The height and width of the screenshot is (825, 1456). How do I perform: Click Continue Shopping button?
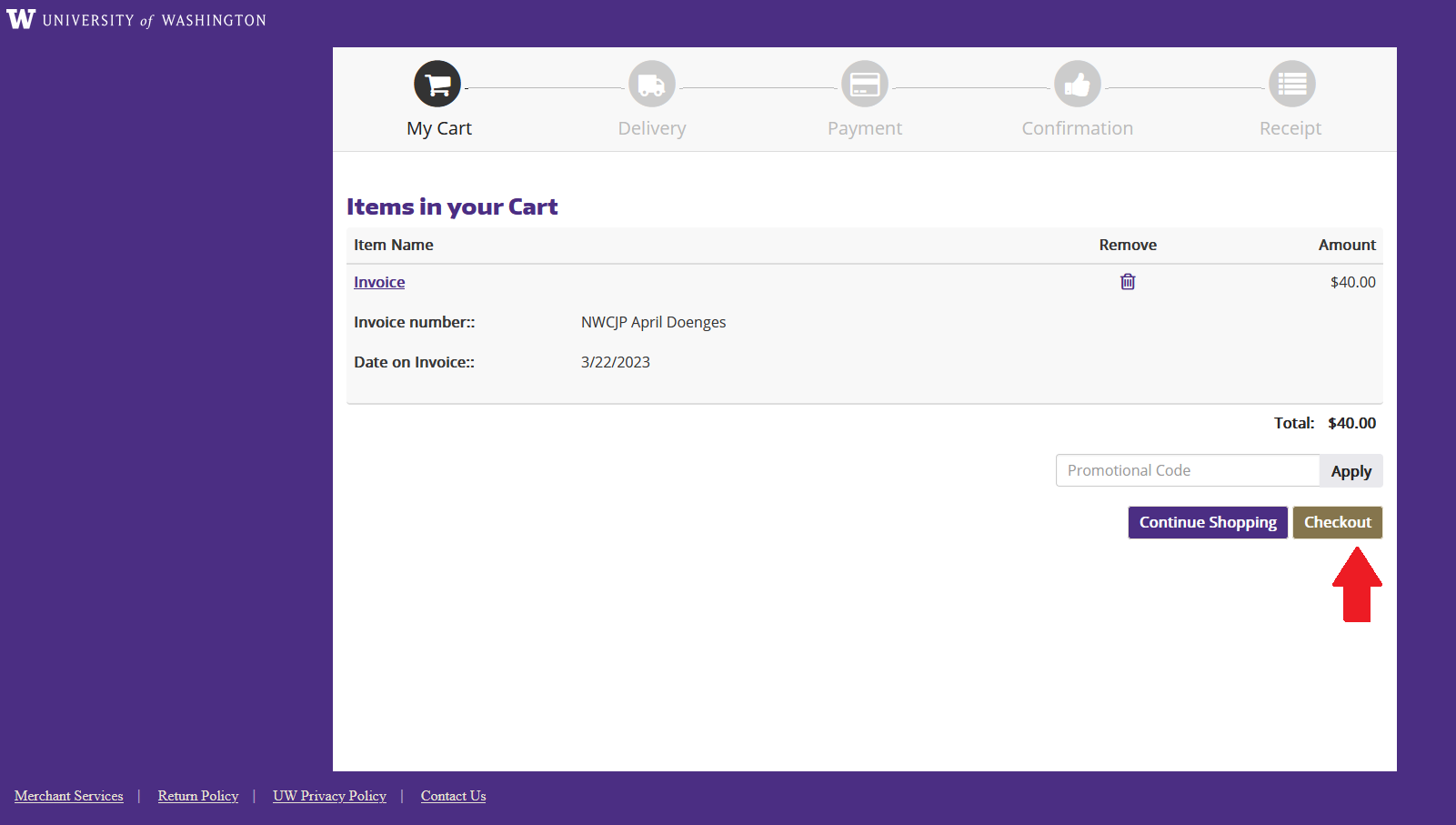click(x=1208, y=522)
